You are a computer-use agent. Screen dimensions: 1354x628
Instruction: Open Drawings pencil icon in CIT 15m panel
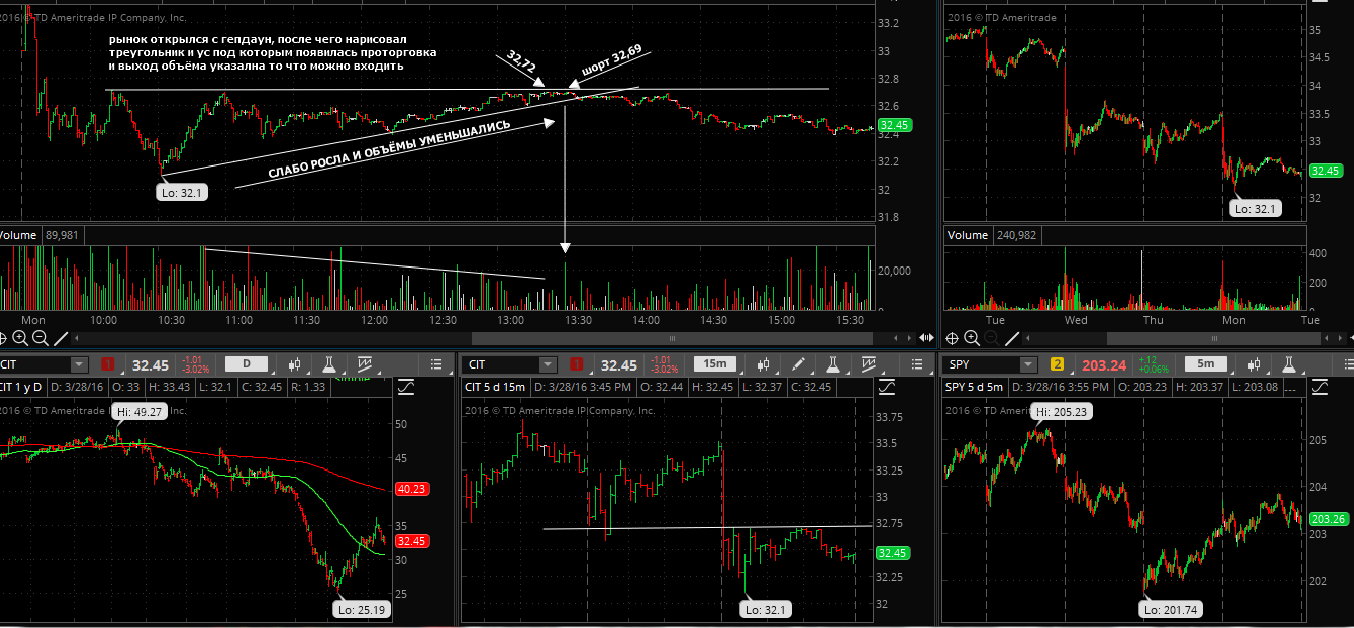coord(798,365)
